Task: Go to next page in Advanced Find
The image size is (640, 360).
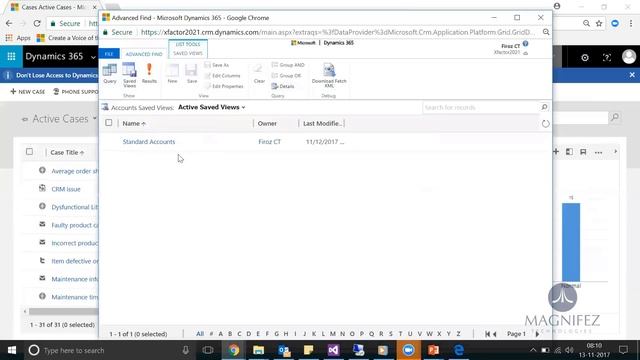Action: (537, 334)
